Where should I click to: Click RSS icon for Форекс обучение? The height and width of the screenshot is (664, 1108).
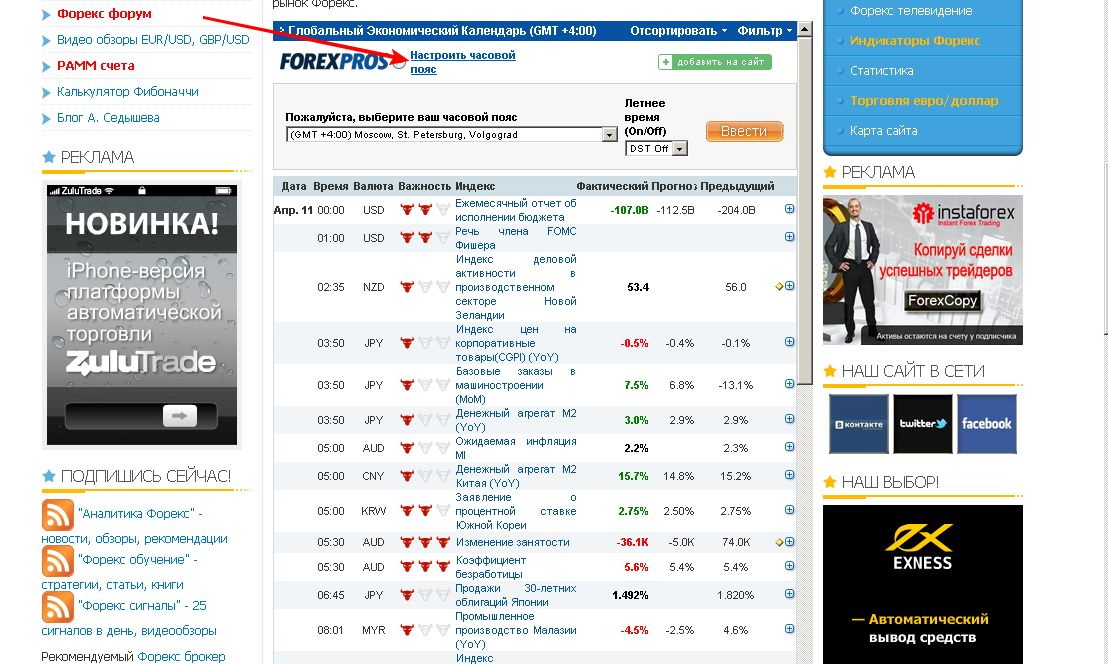[57, 561]
